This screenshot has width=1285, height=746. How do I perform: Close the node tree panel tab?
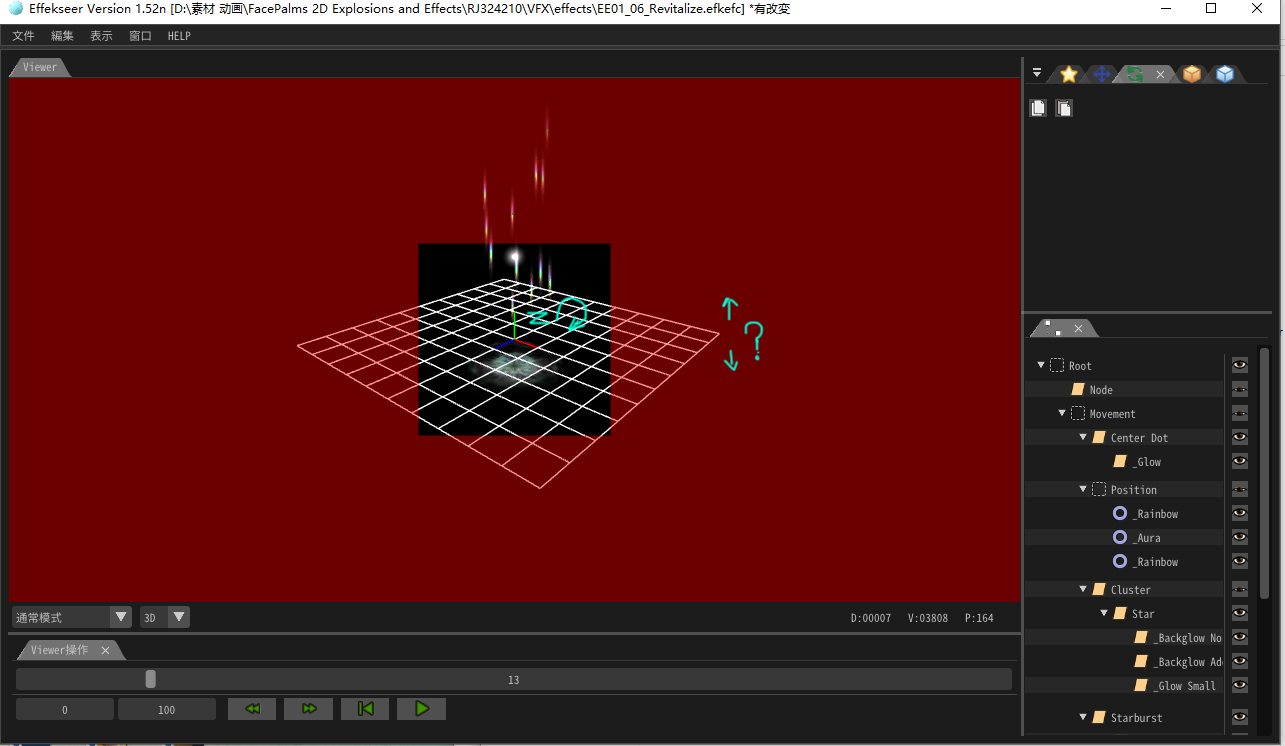pyautogui.click(x=1078, y=328)
